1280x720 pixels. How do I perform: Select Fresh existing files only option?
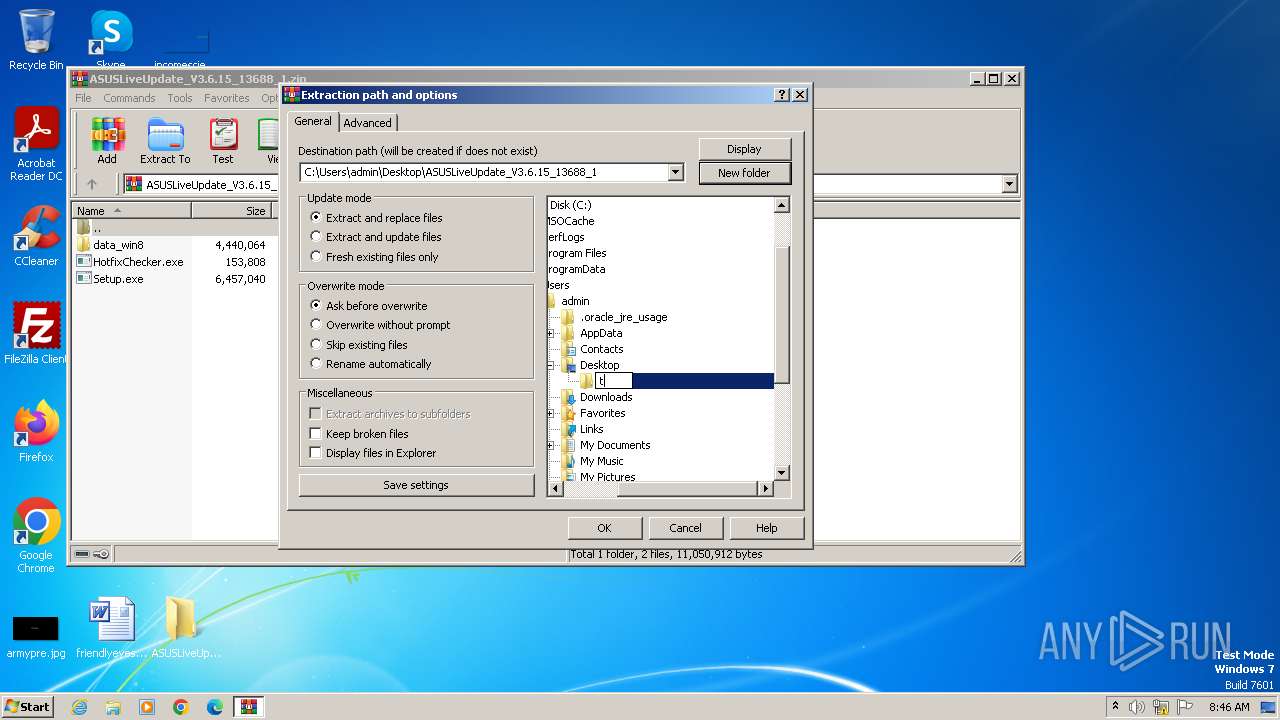tap(374, 257)
